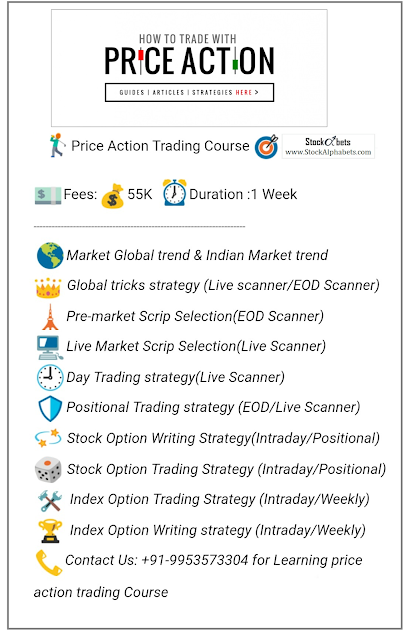410x640 pixels.
Task: Click the dart target icon after the course title
Action: pyautogui.click(x=266, y=147)
